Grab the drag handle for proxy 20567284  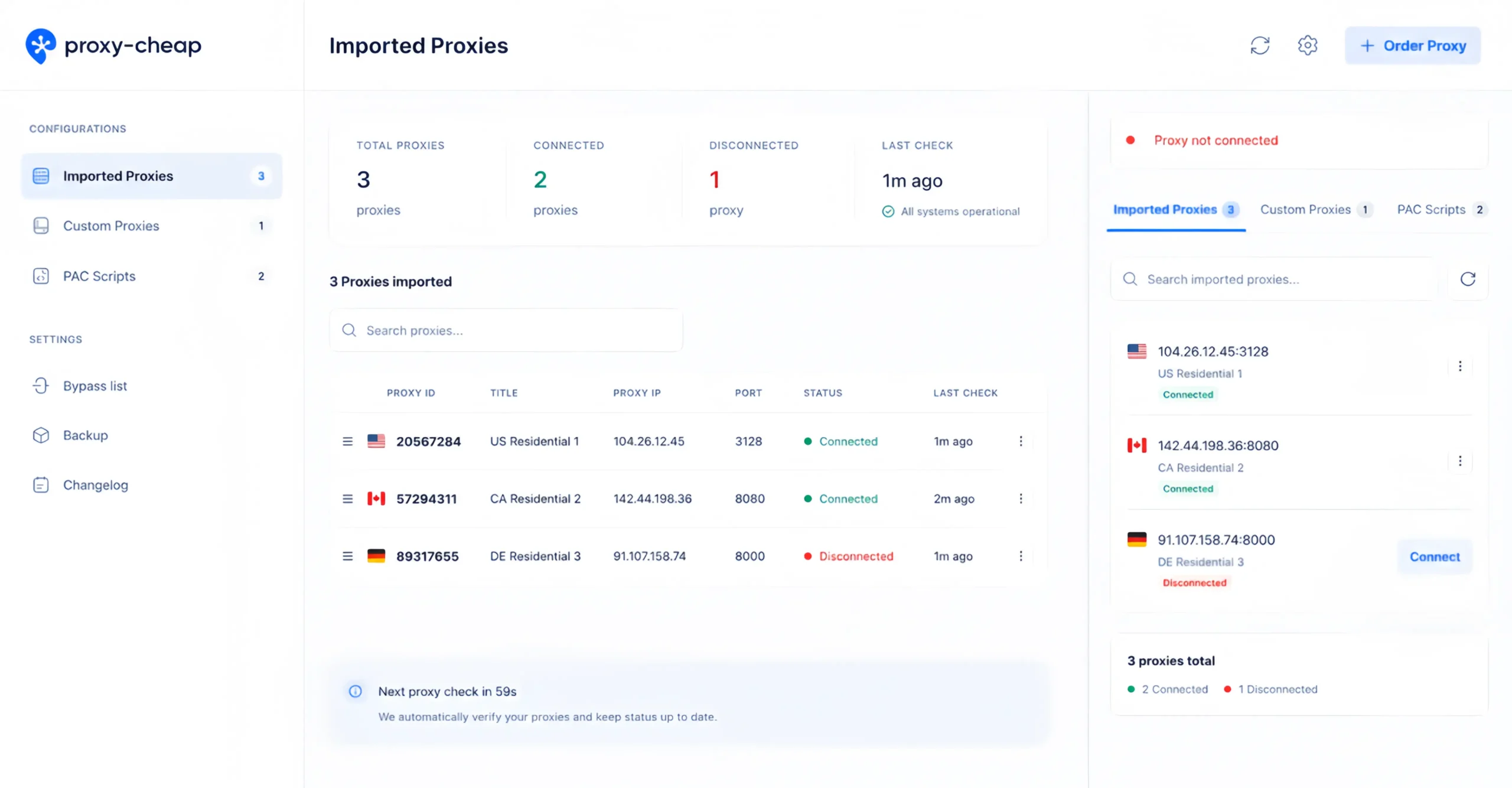tap(347, 441)
